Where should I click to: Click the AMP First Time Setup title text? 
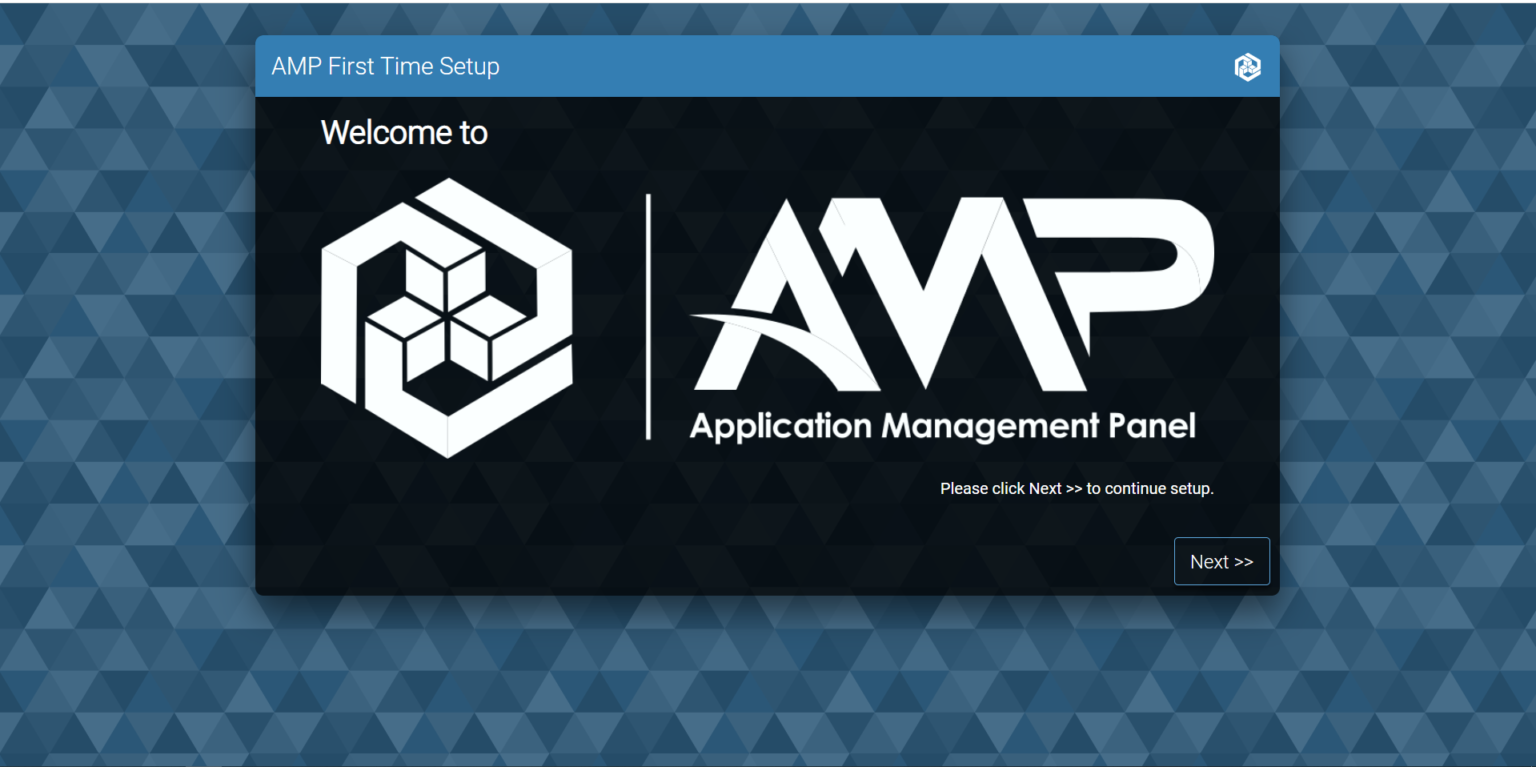tap(385, 66)
